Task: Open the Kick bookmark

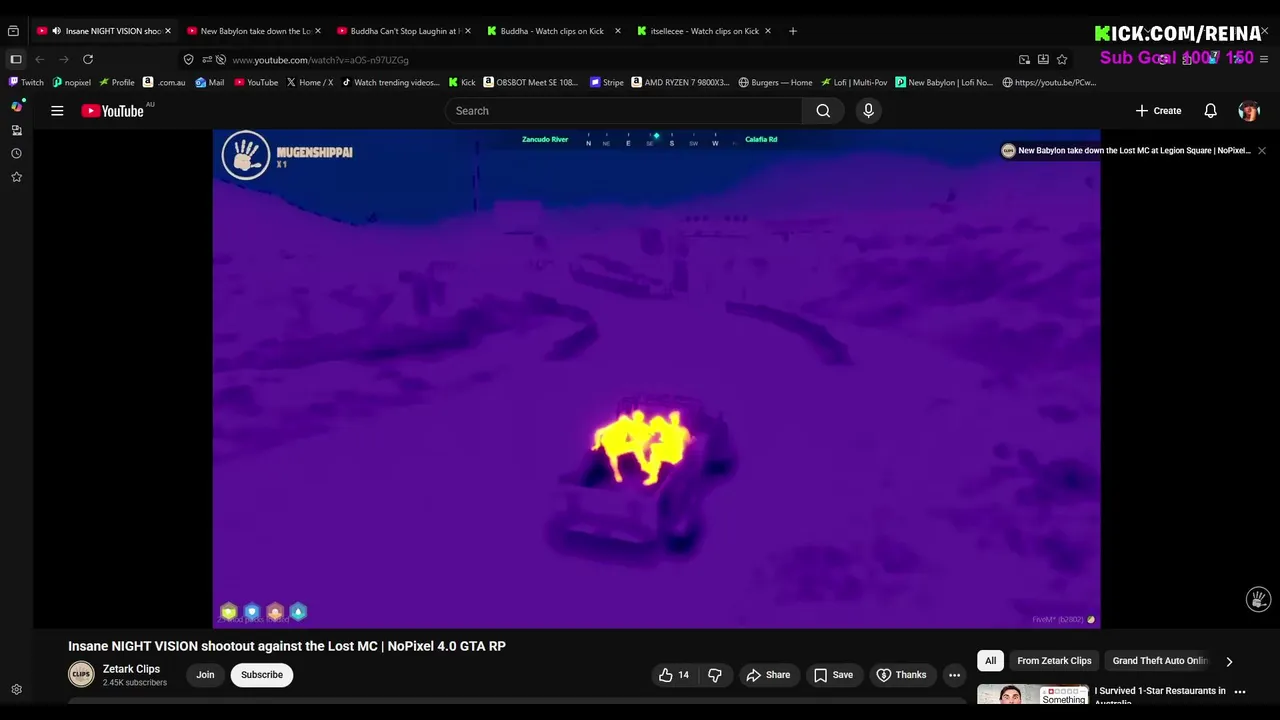Action: (462, 83)
